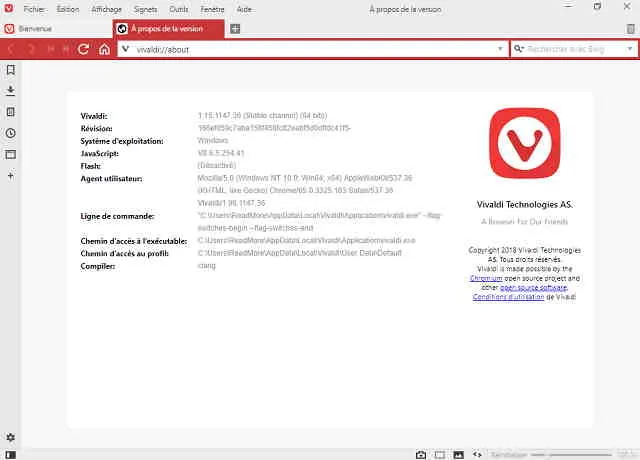Open the Affichage menu
The image size is (640, 460).
pos(106,9)
